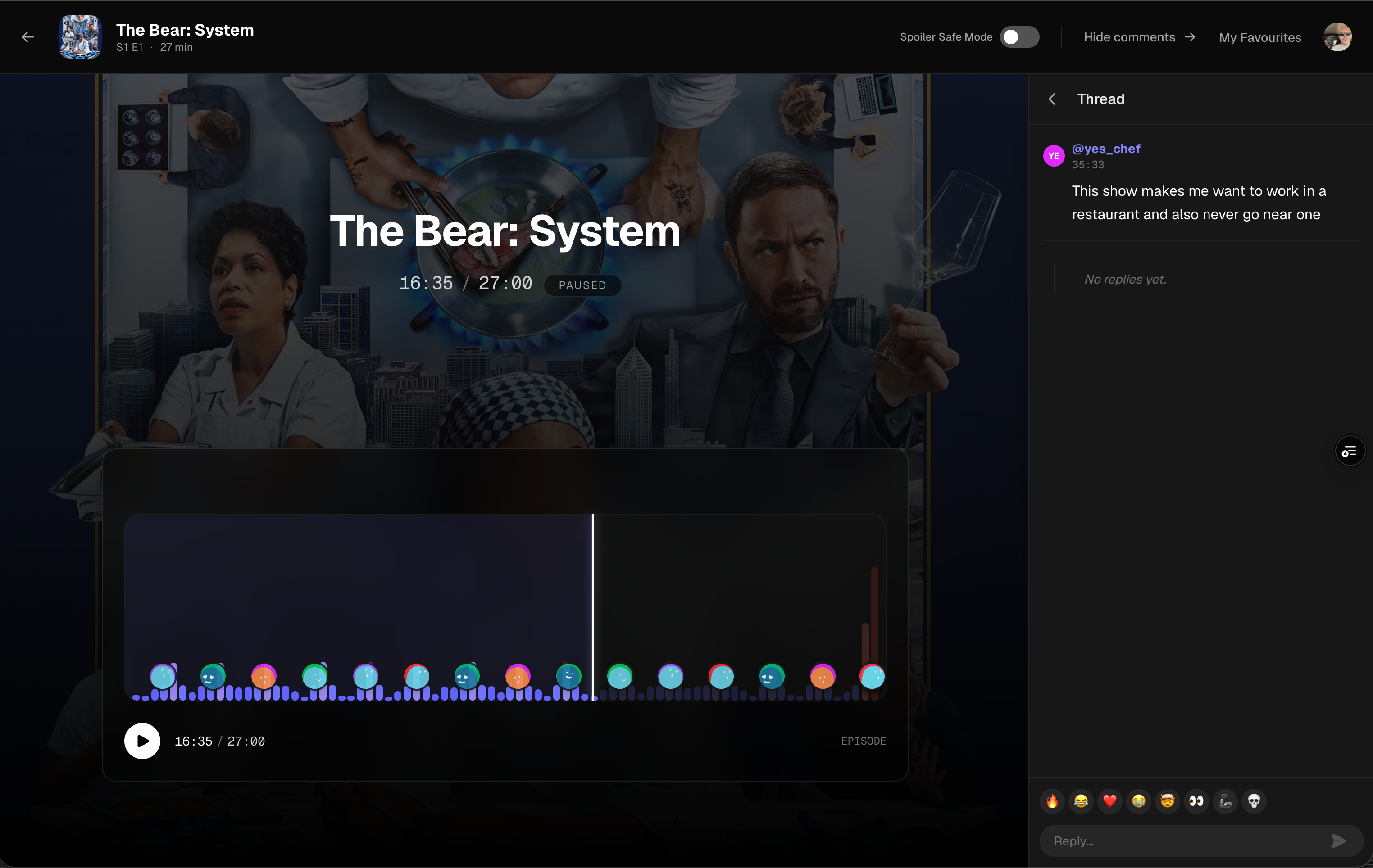
Task: Play the episode with round play button
Action: (x=142, y=741)
